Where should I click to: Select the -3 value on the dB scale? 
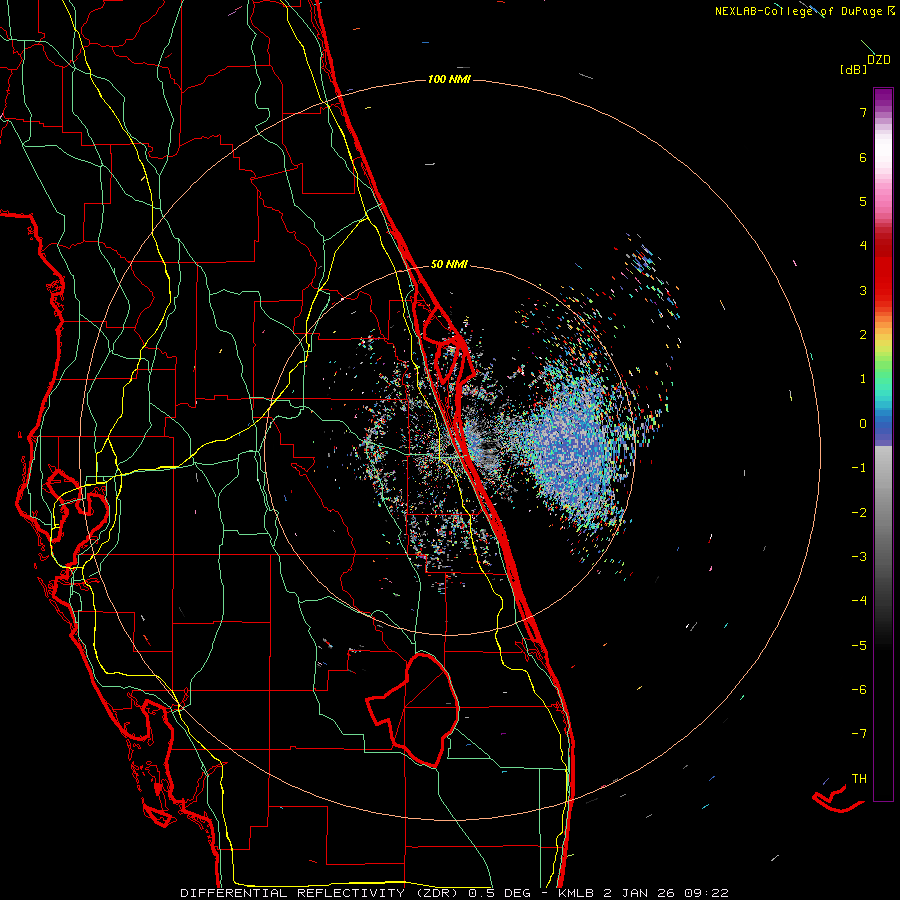tap(859, 557)
